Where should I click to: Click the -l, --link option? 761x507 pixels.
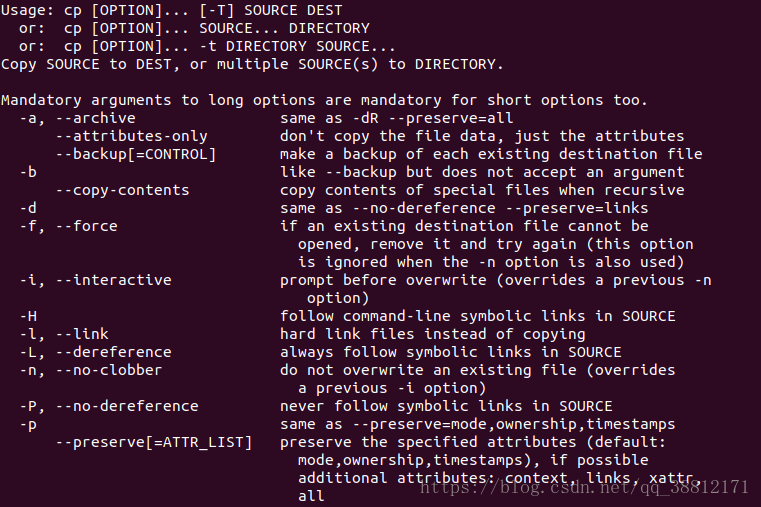[x=64, y=334]
